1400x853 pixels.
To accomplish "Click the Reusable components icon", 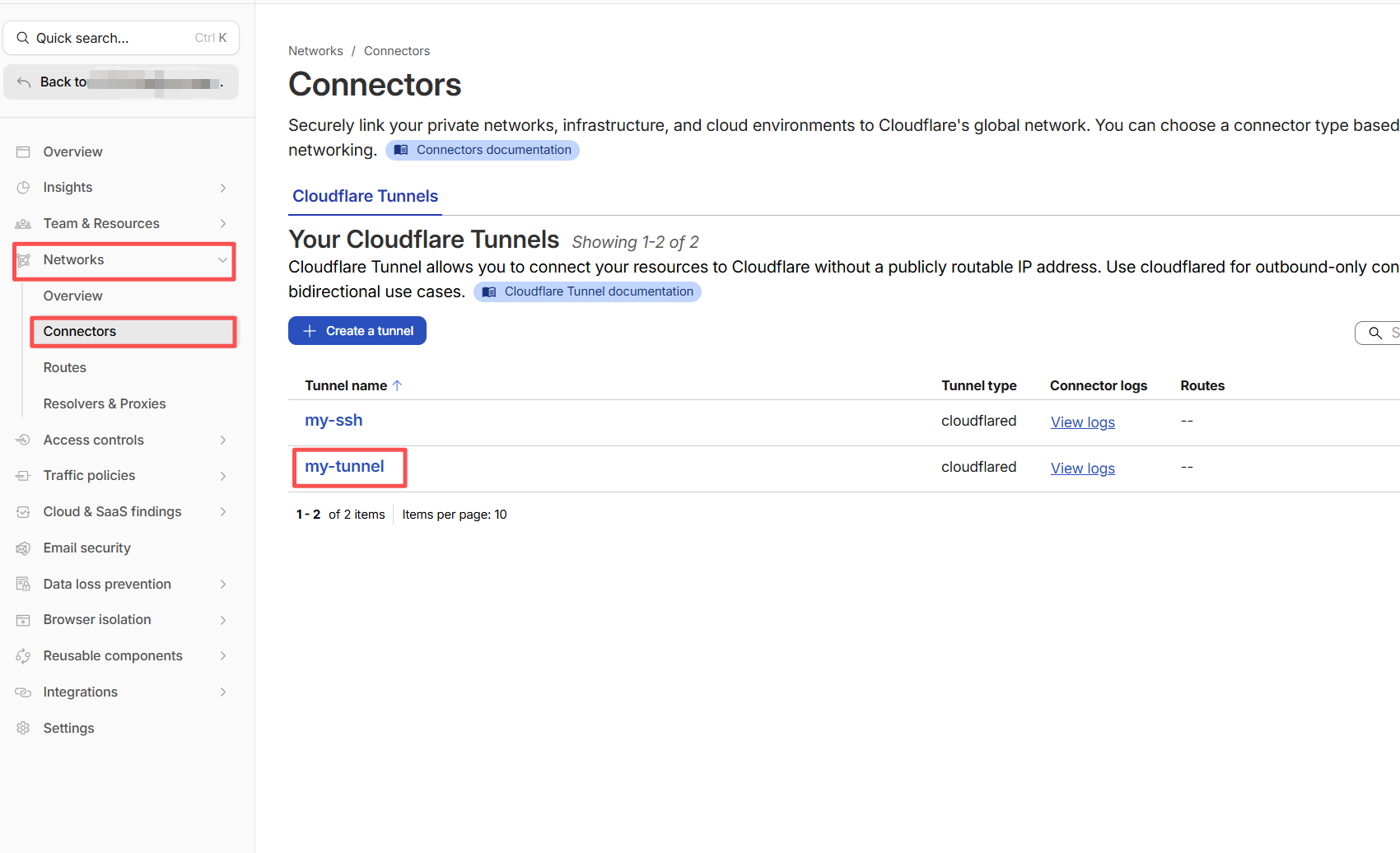I will pos(23,656).
